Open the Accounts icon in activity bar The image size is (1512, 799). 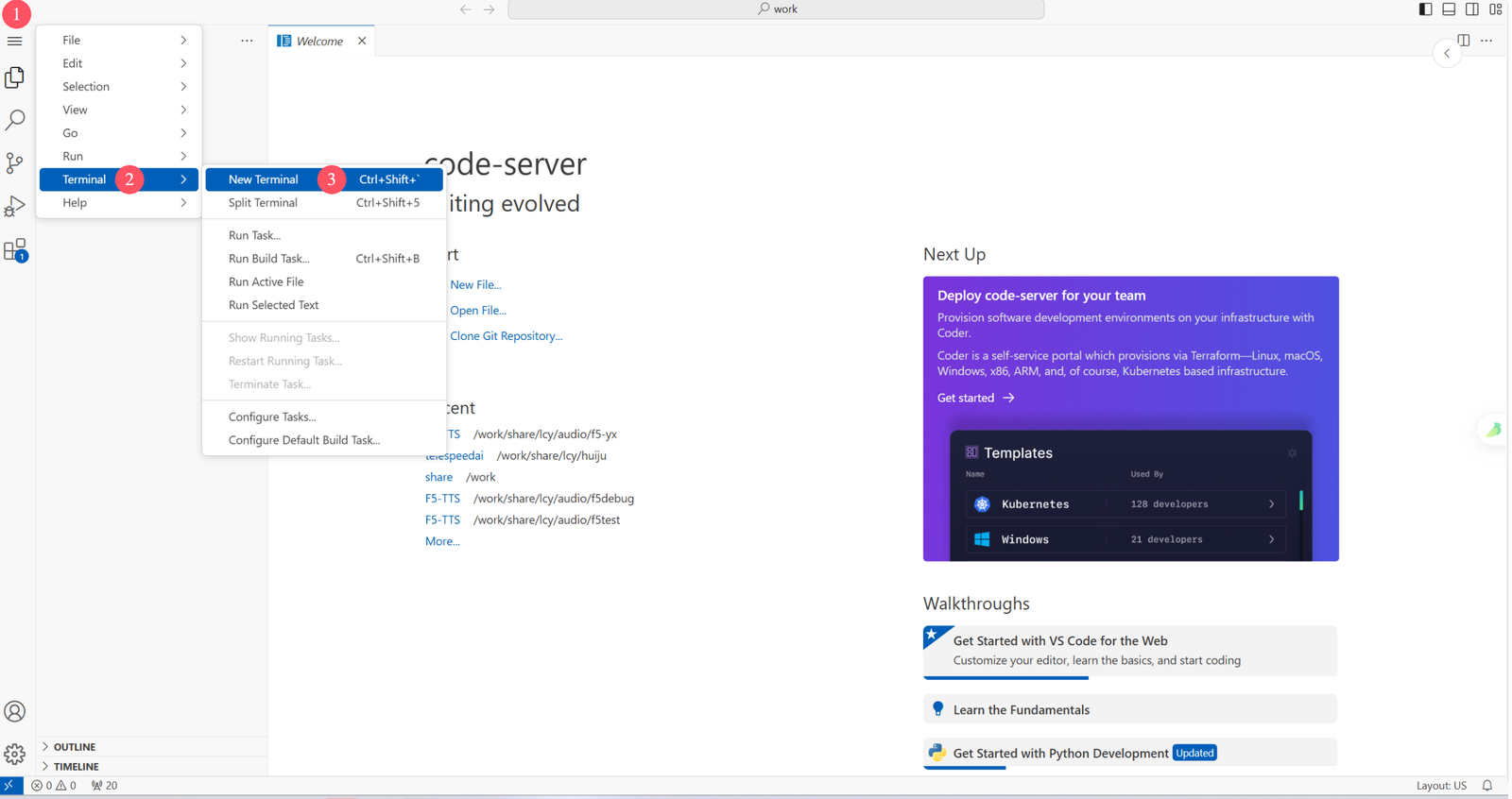click(15, 711)
